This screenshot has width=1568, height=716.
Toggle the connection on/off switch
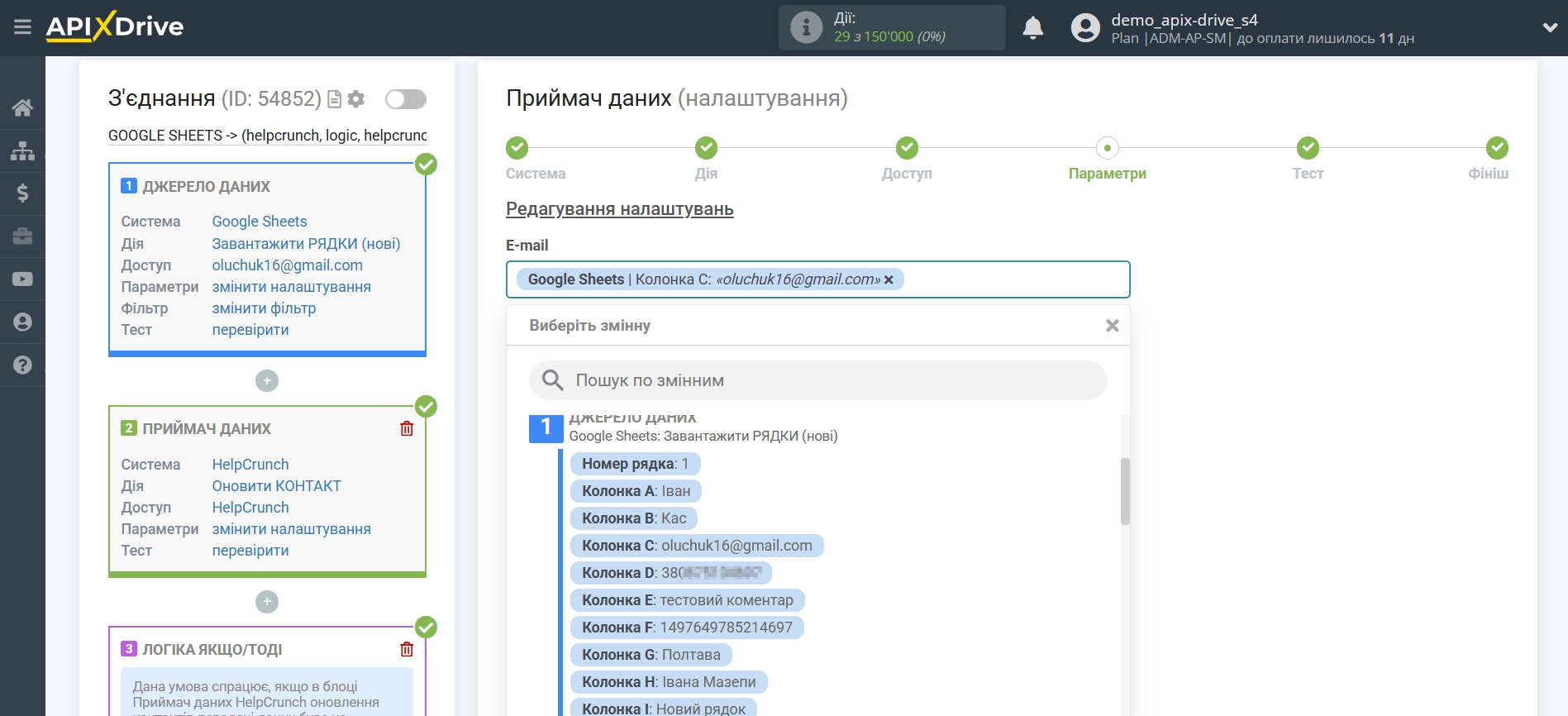pyautogui.click(x=406, y=99)
